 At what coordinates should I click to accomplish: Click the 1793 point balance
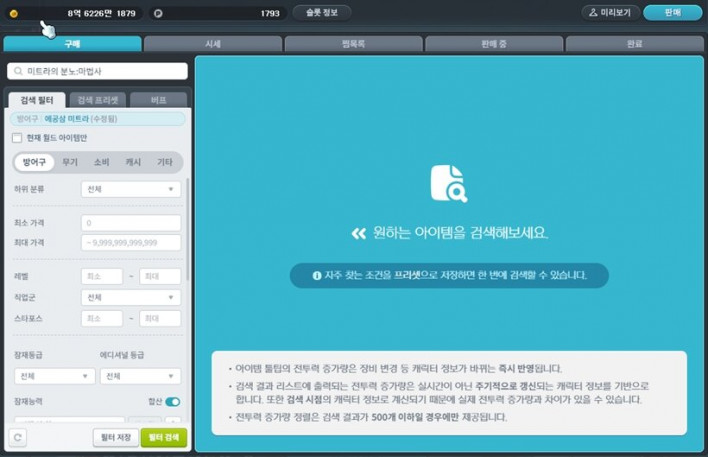coord(270,14)
